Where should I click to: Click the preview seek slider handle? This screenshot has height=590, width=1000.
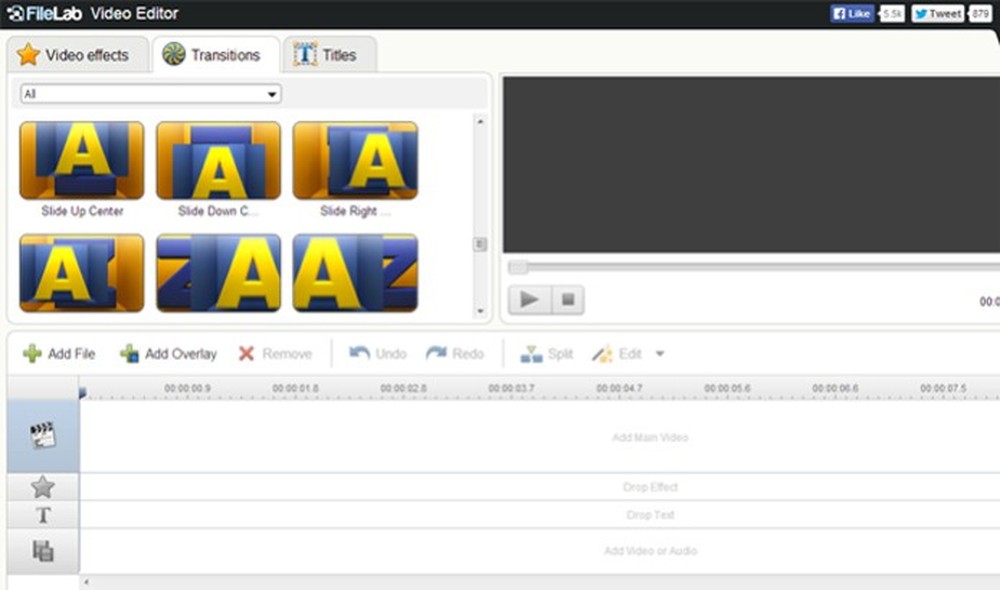point(518,267)
